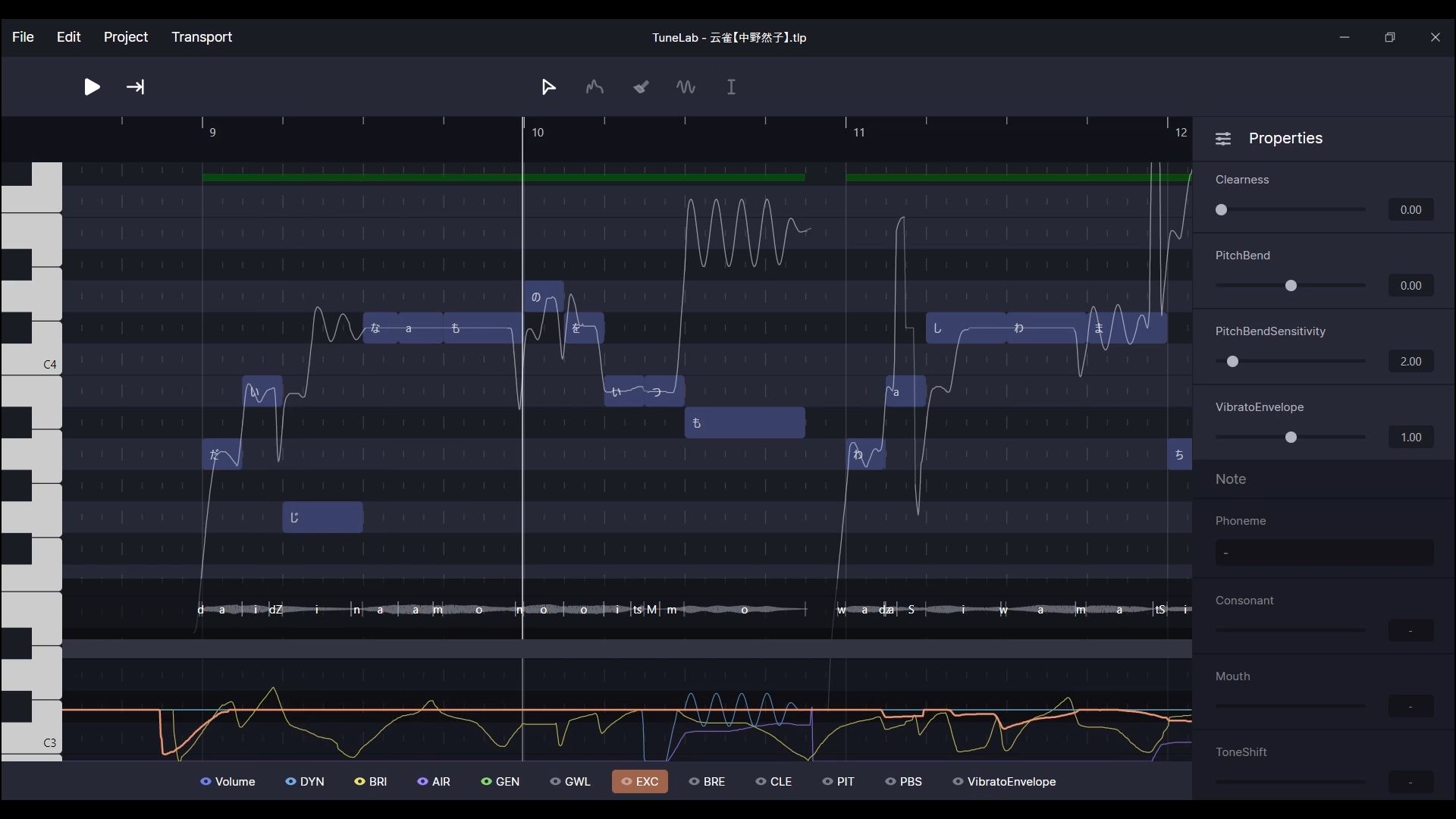
Task: Click bar 11 on the timeline ruler
Action: [x=858, y=133]
